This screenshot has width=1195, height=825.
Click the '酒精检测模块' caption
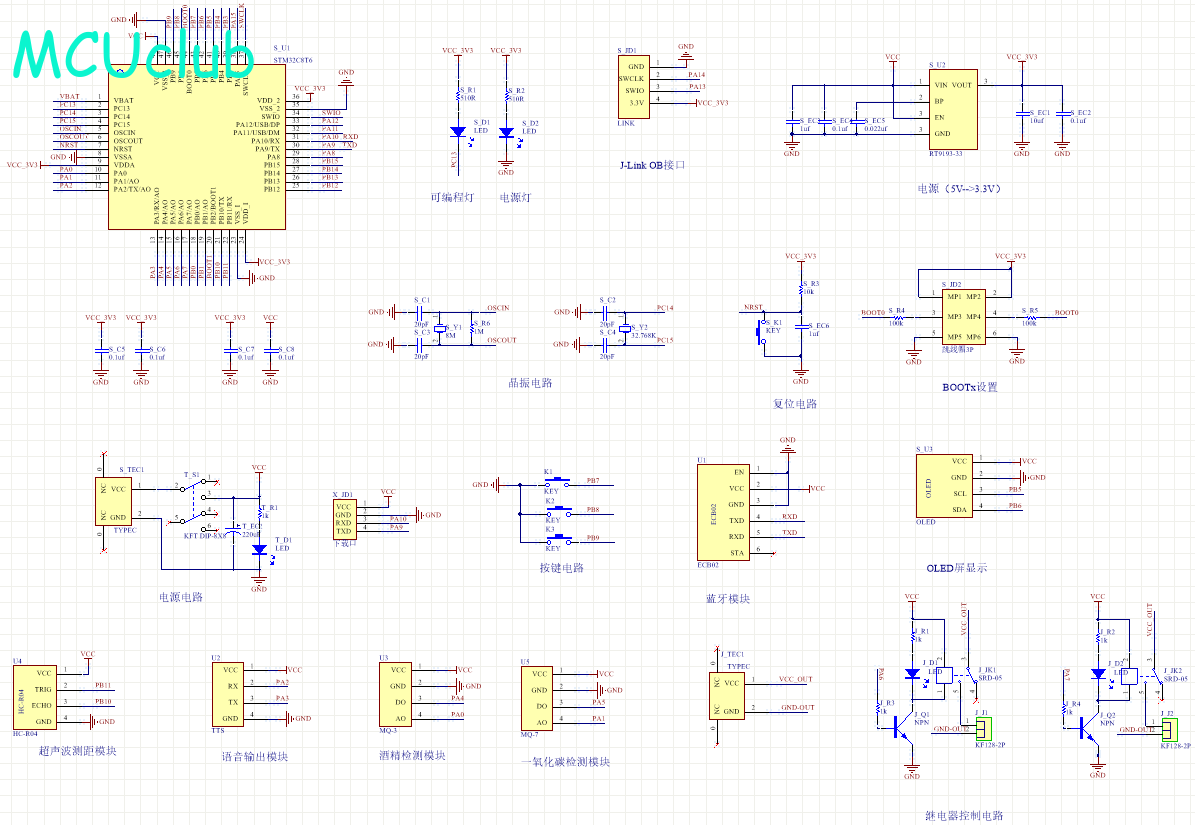point(412,756)
